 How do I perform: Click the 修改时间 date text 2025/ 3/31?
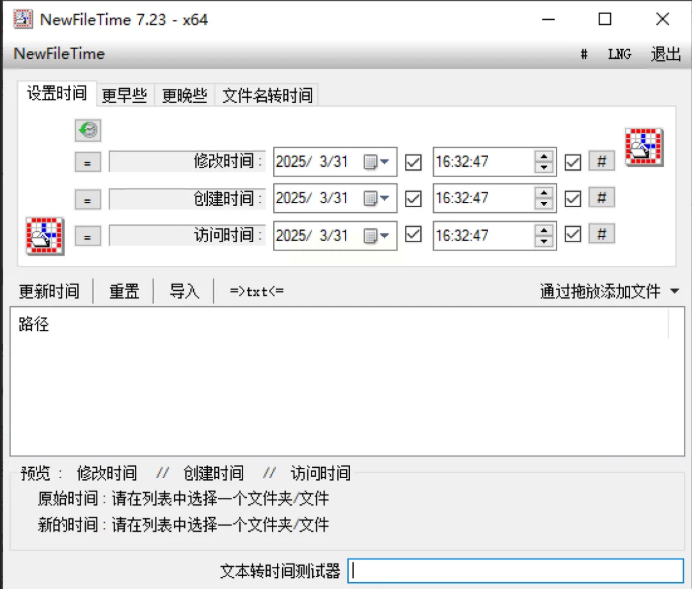pyautogui.click(x=312, y=162)
